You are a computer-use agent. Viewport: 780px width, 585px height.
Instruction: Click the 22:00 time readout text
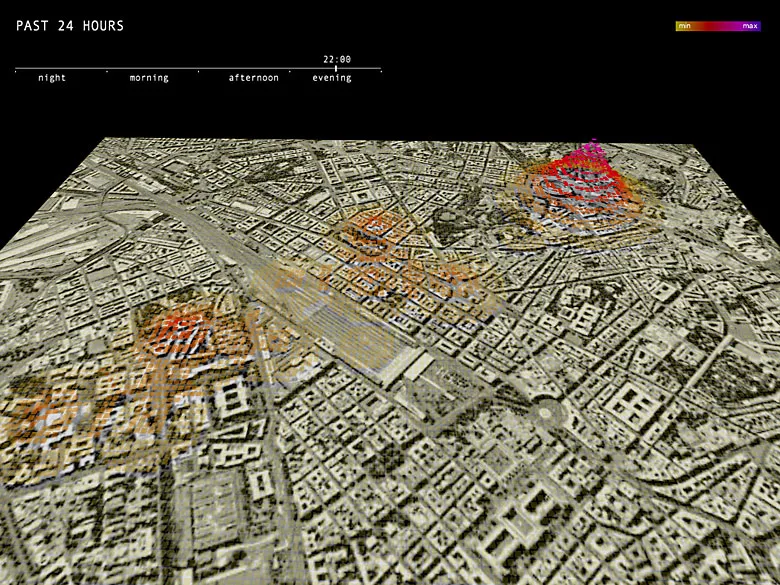tap(337, 59)
